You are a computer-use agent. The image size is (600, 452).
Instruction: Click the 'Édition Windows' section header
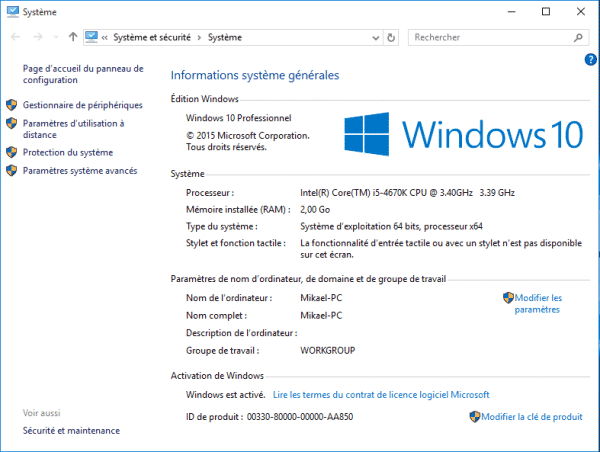point(204,99)
